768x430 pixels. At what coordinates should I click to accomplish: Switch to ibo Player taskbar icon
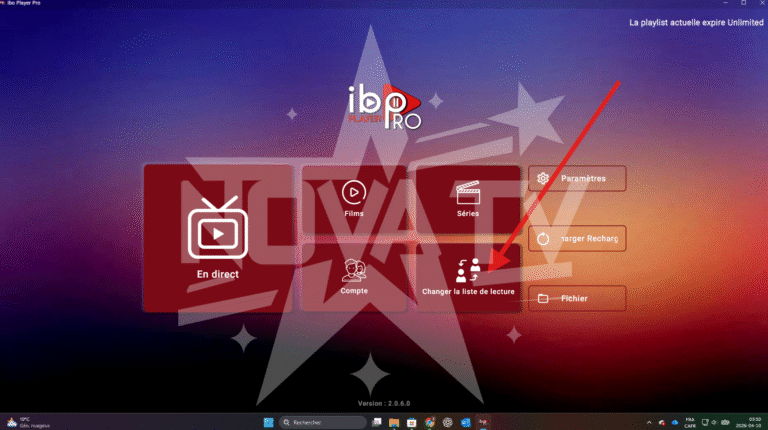tap(483, 422)
